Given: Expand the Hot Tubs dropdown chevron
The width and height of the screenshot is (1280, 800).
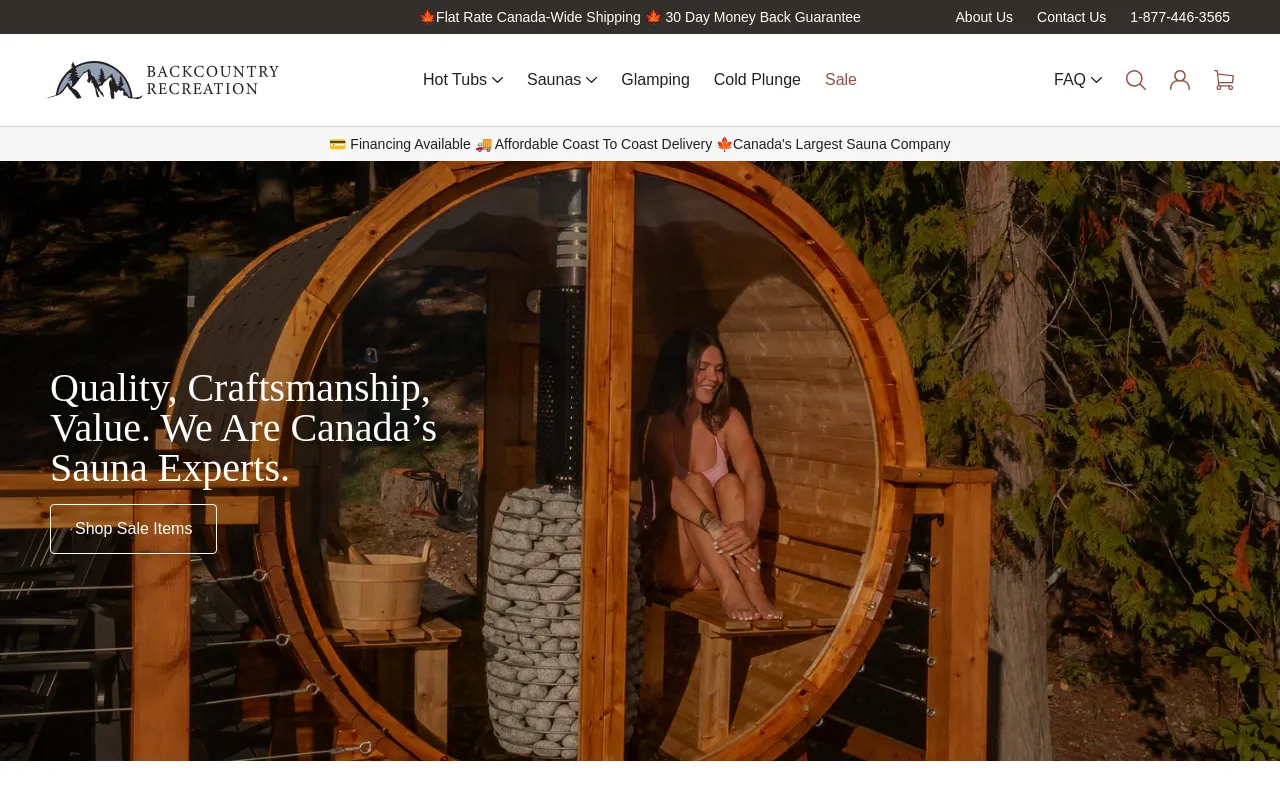Looking at the screenshot, I should [497, 80].
